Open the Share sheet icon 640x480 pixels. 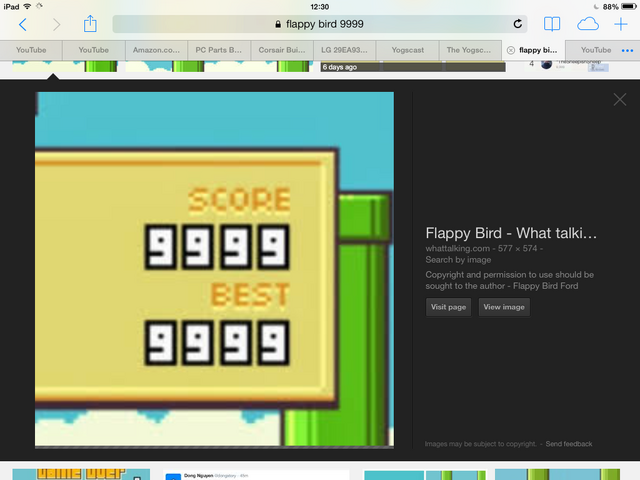(90, 24)
